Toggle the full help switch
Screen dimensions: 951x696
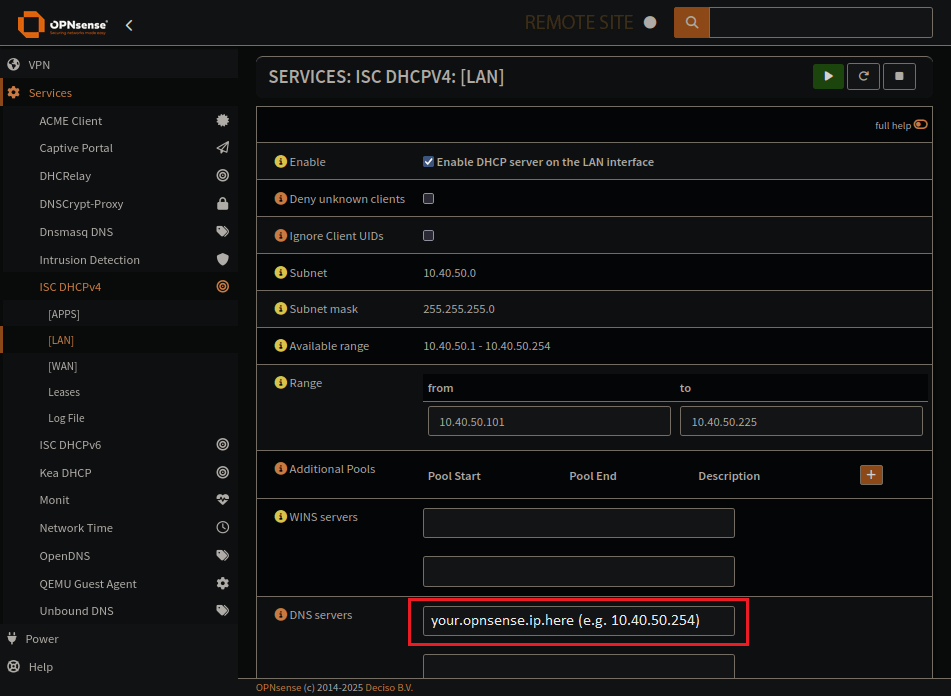[x=921, y=124]
